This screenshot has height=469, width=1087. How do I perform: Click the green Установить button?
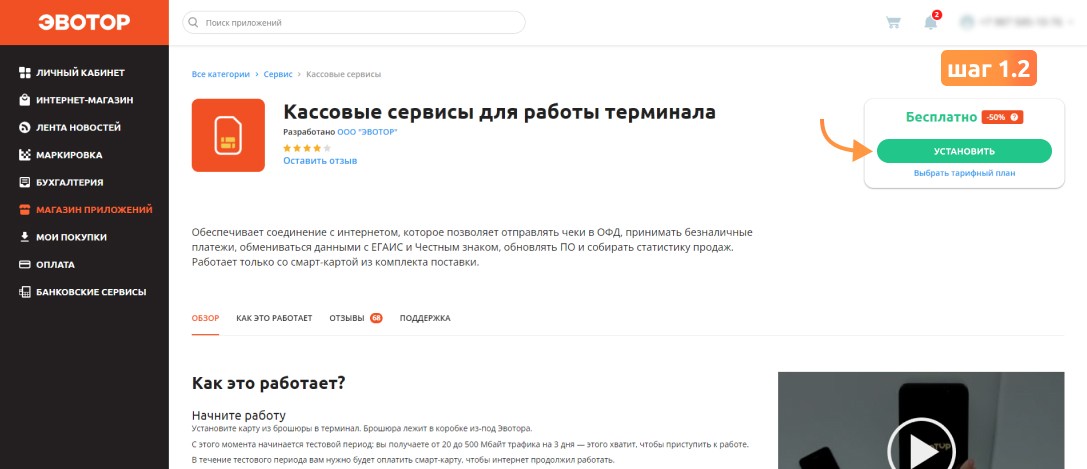(x=964, y=151)
